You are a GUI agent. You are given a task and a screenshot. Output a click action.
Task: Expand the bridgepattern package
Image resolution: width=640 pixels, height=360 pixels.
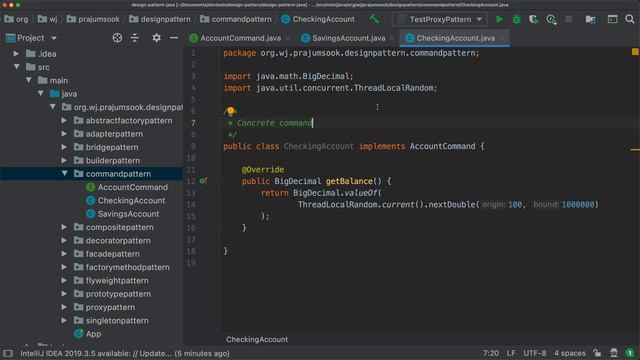tap(64, 147)
